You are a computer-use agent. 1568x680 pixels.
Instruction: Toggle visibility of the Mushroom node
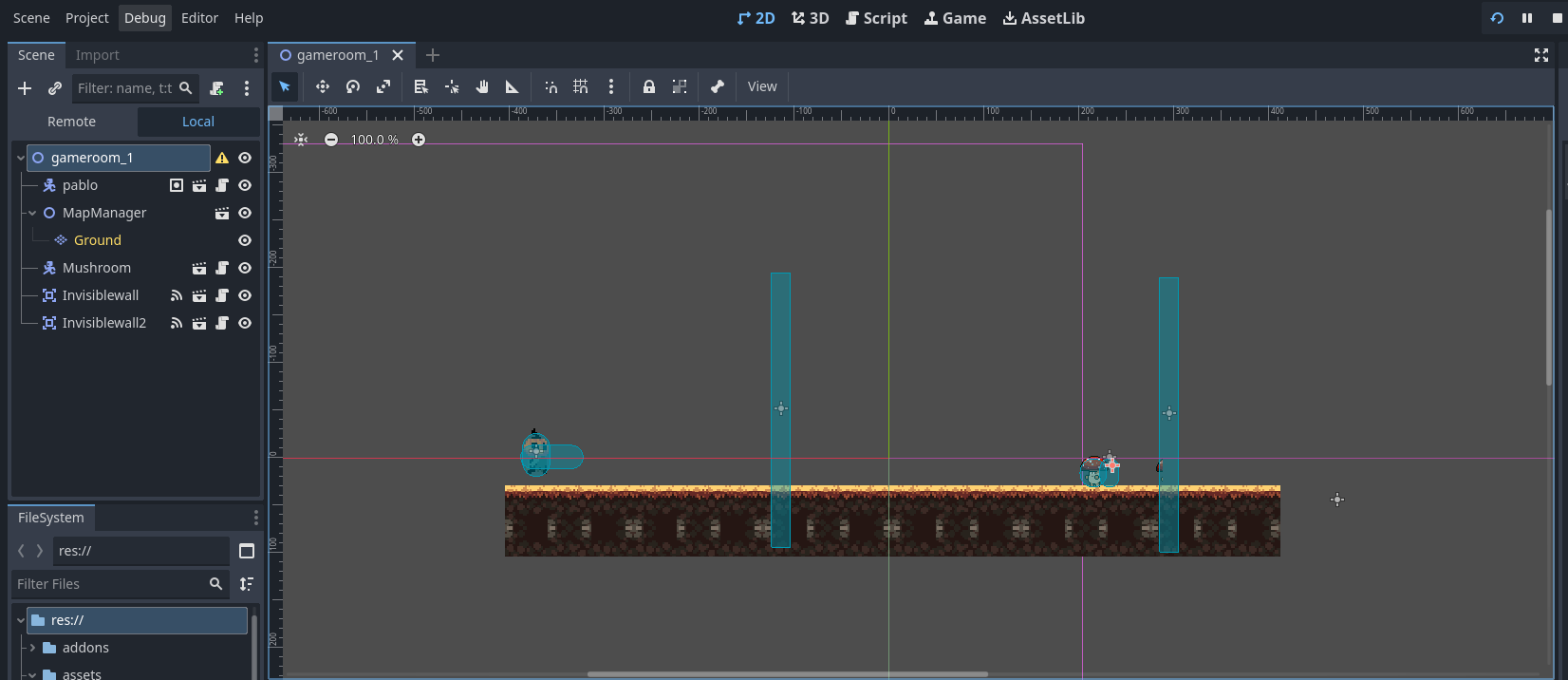[x=245, y=268]
